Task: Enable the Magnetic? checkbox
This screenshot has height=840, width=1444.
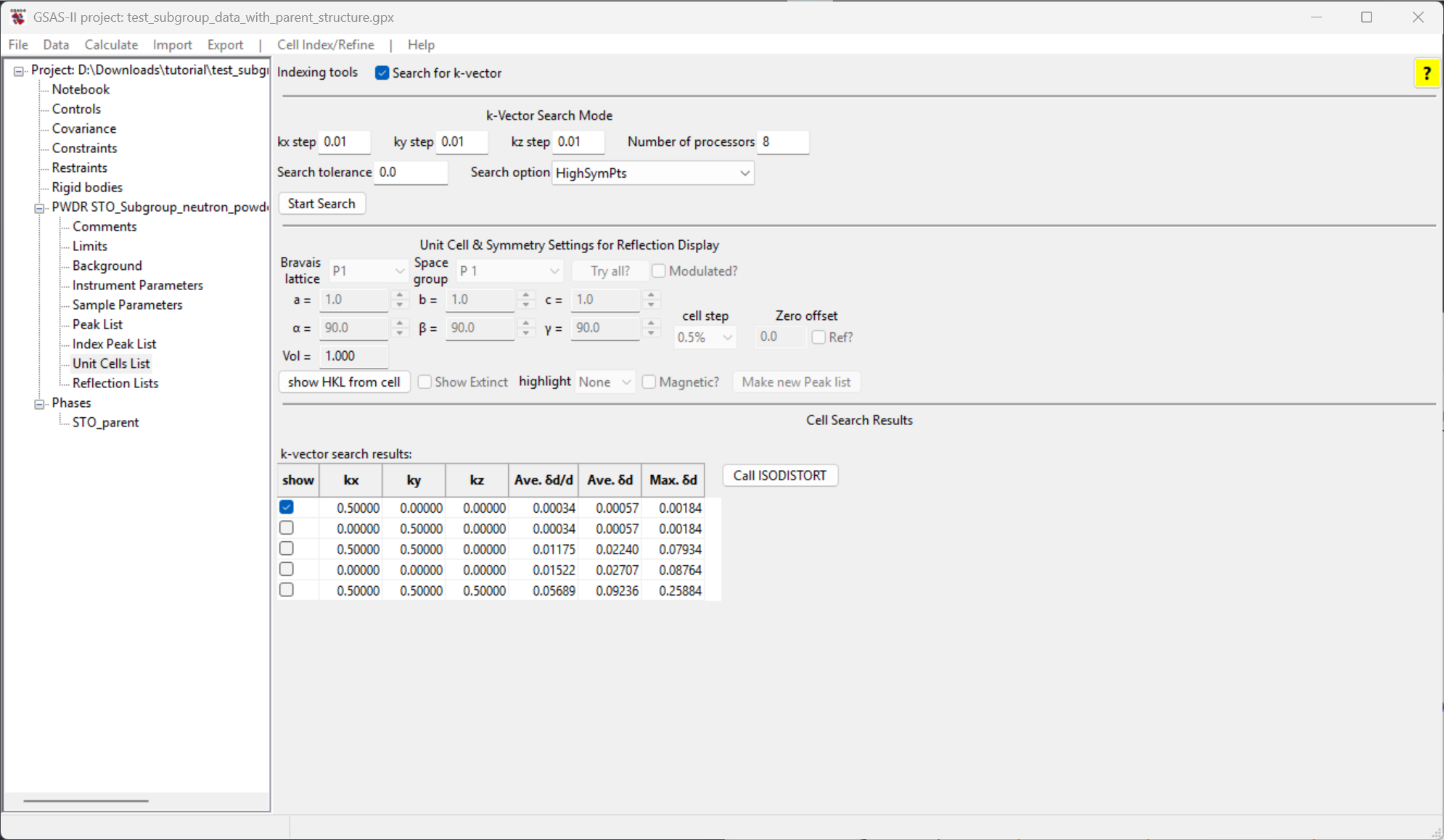Action: tap(649, 382)
